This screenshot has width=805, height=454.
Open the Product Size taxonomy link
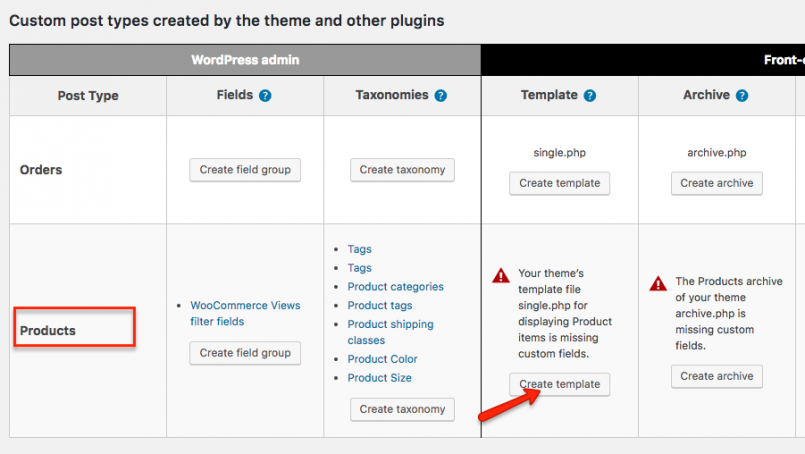click(x=379, y=378)
